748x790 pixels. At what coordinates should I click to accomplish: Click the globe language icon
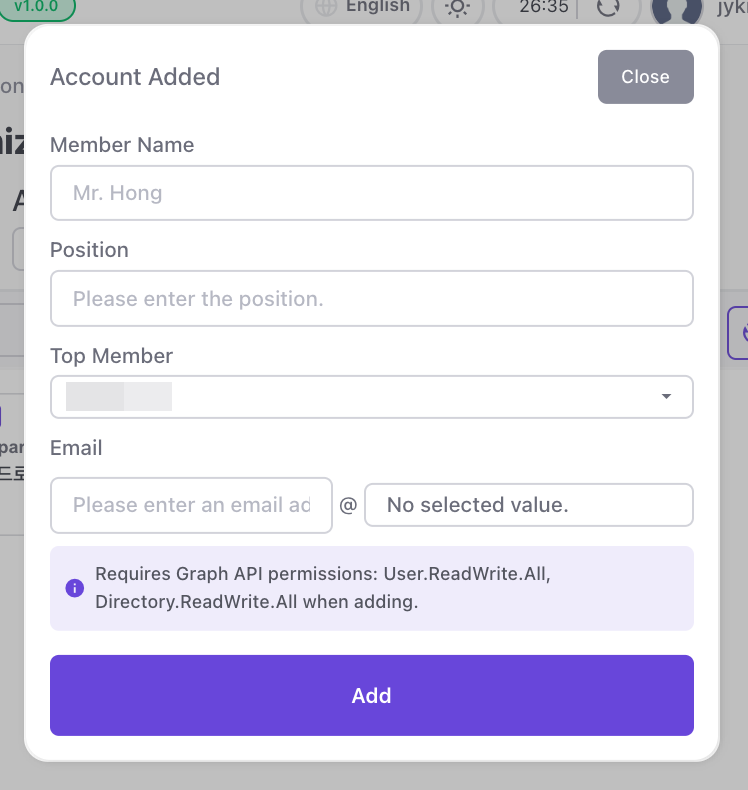pyautogui.click(x=326, y=7)
